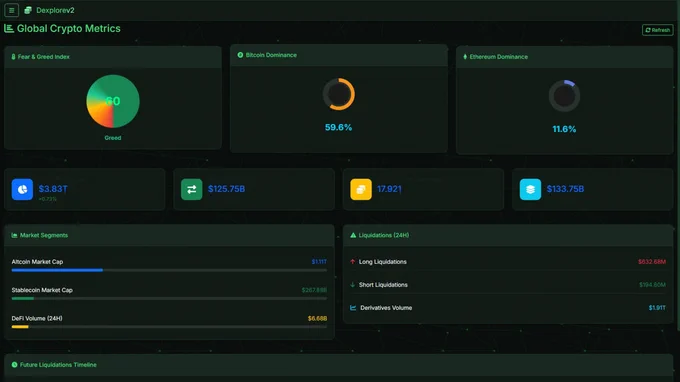This screenshot has height=382, width=680.
Task: Click the Dexplorev2 app title
Action: (55, 10)
